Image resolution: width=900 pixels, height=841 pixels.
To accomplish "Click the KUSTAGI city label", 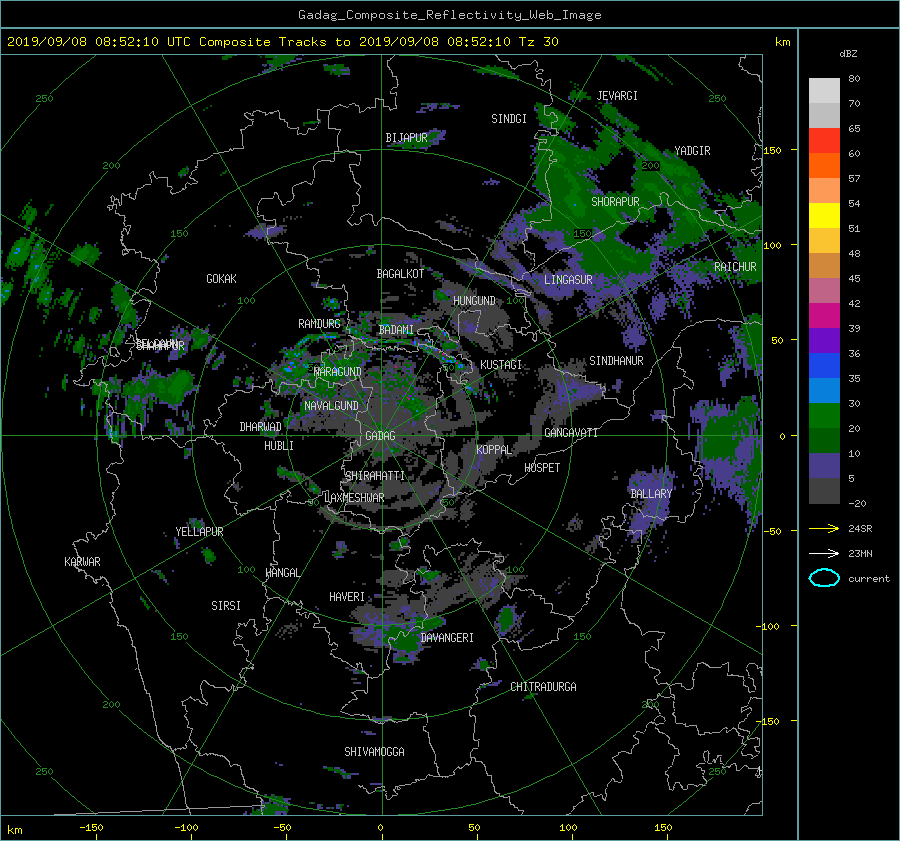I will pos(501,365).
